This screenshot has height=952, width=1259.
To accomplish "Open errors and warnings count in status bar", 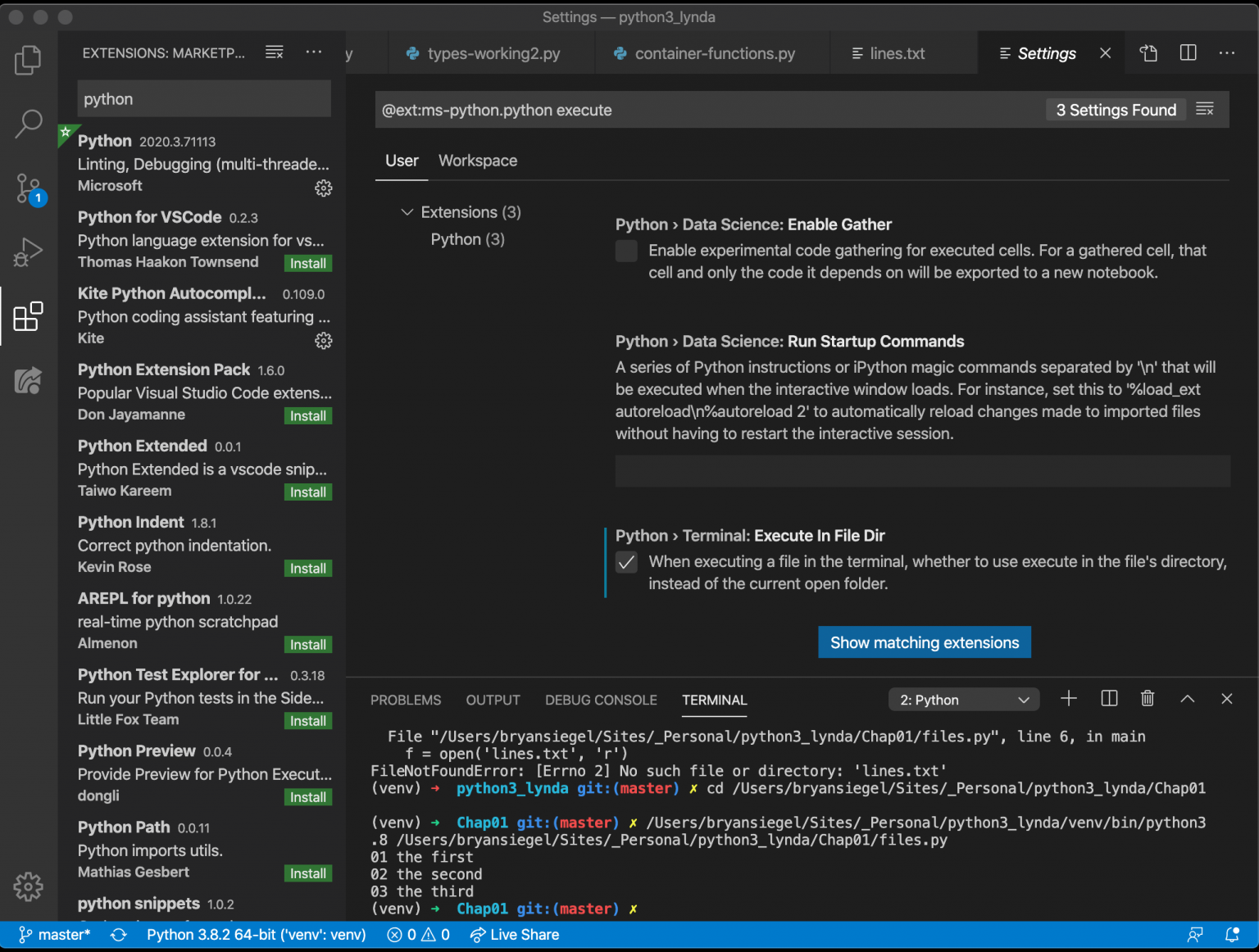I will point(419,935).
